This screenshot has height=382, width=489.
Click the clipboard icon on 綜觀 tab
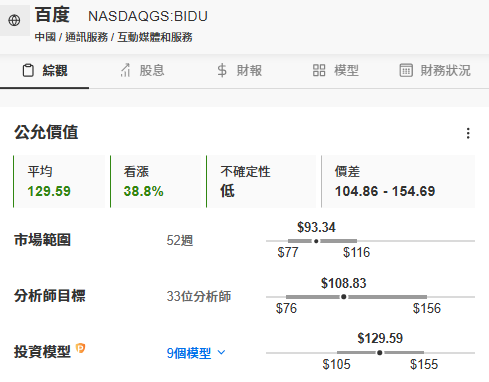point(28,70)
